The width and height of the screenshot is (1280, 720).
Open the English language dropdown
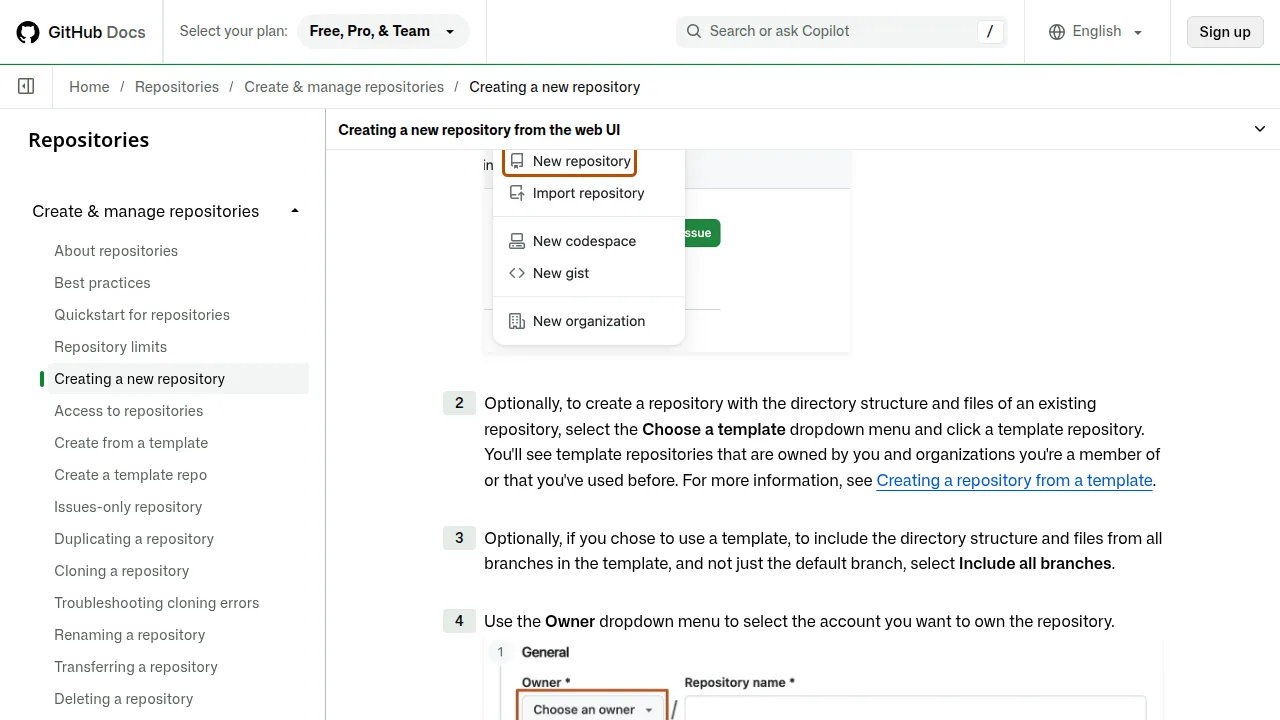pos(1096,32)
